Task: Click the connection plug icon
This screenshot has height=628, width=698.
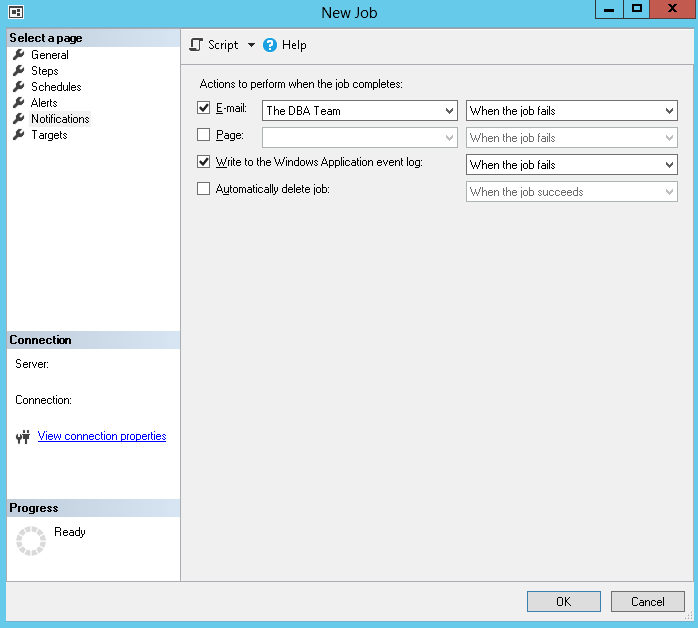Action: click(x=23, y=437)
